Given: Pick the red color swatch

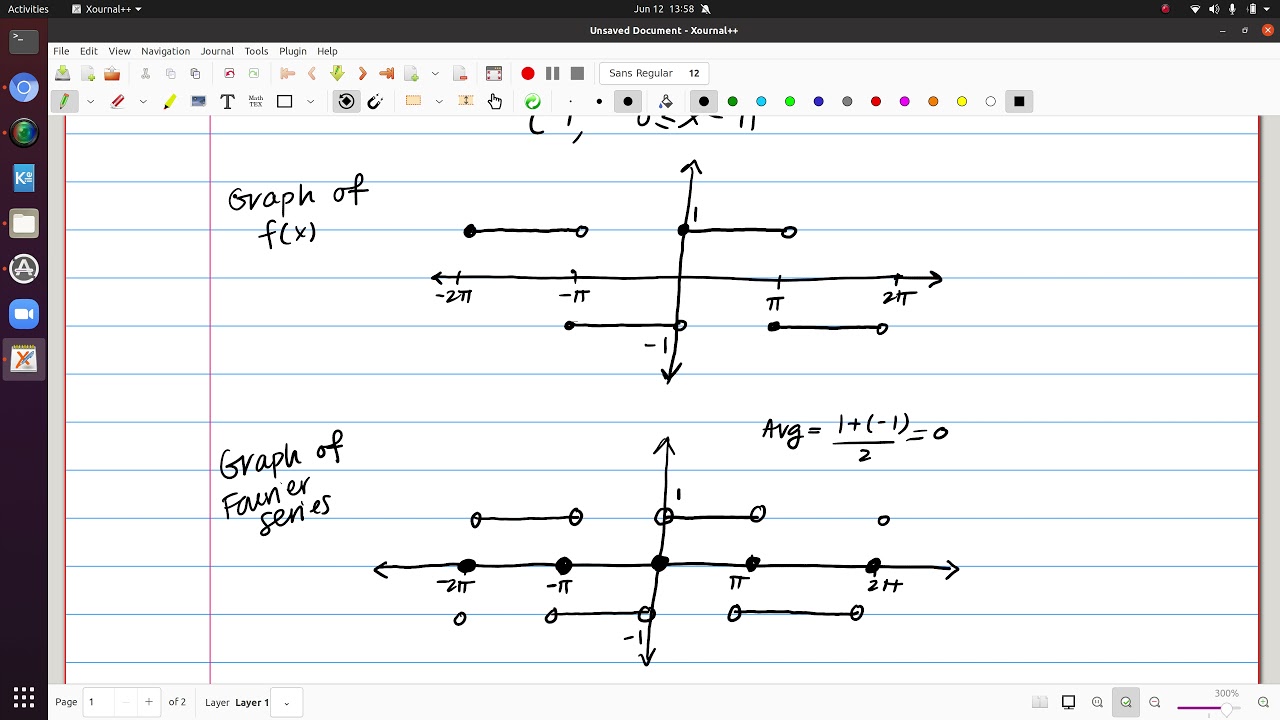Looking at the screenshot, I should (x=876, y=101).
